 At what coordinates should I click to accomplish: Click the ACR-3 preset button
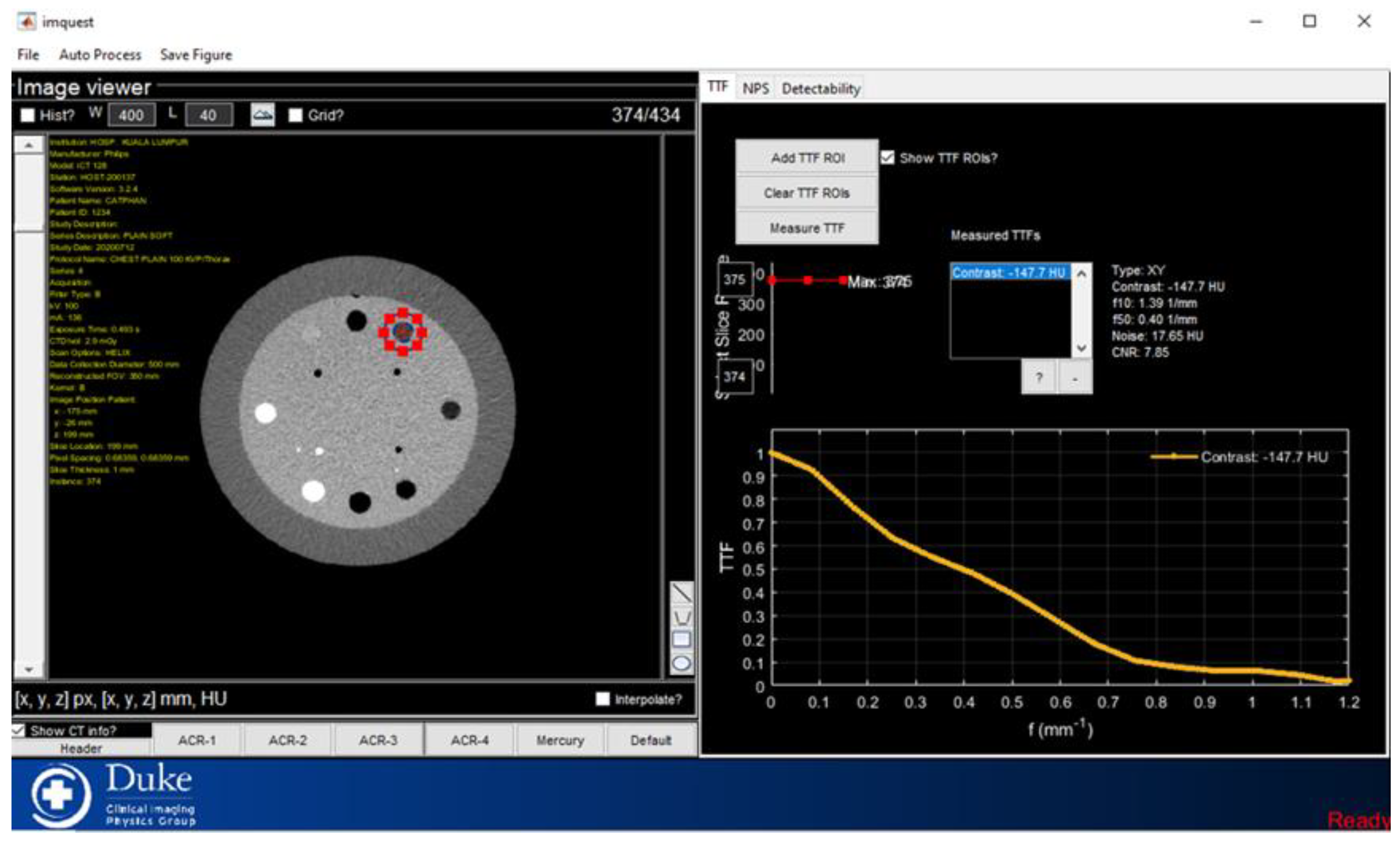coord(378,740)
